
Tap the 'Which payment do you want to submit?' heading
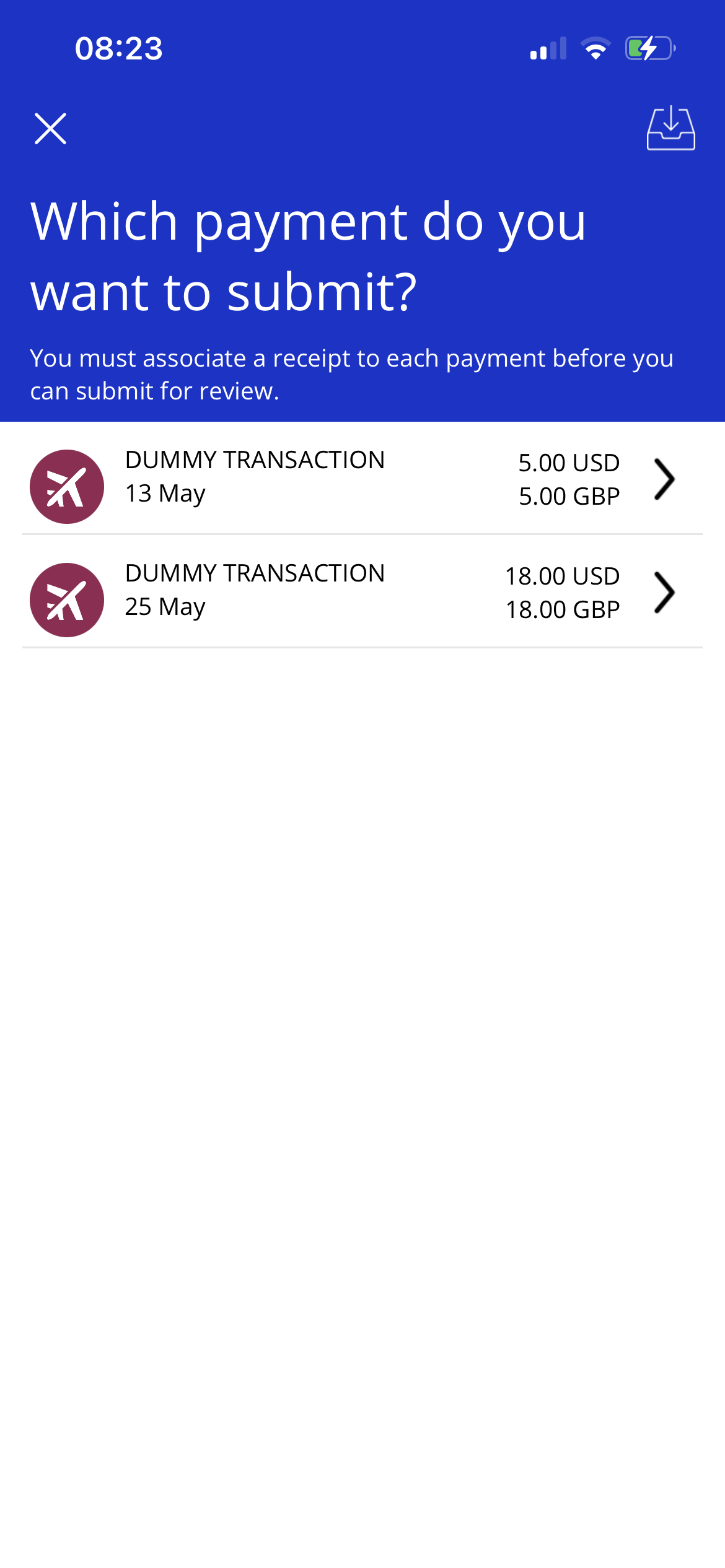click(308, 256)
